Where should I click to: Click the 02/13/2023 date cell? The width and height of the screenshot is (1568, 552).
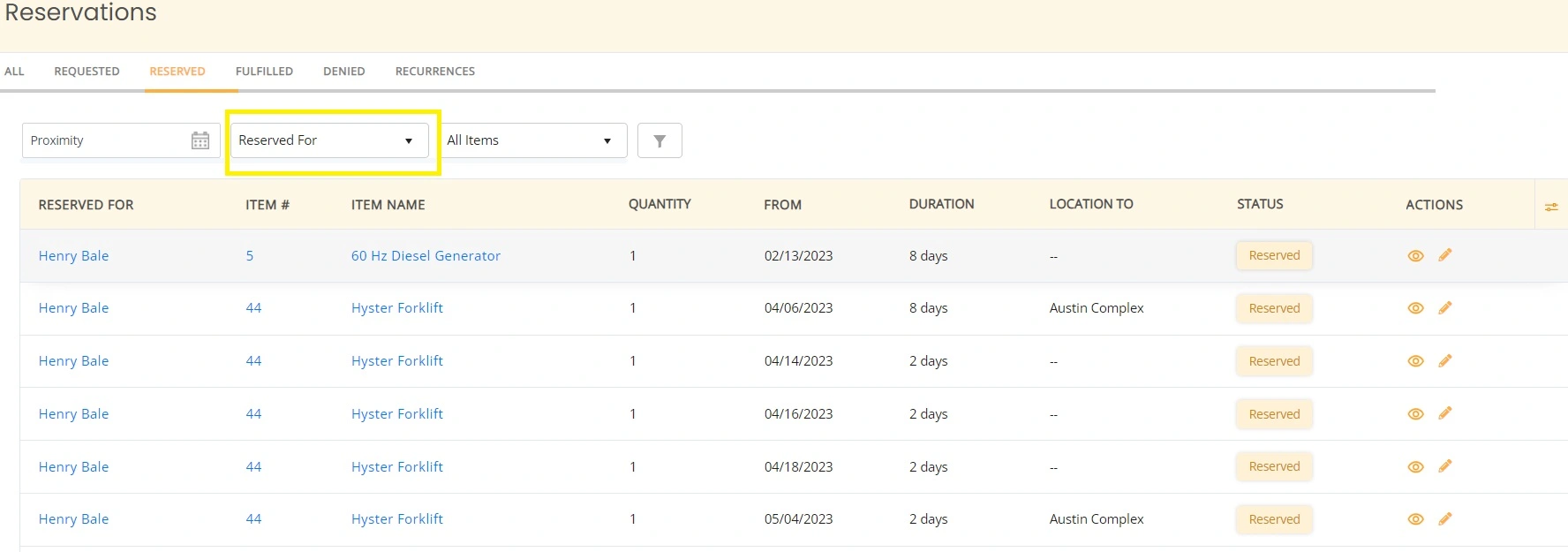[x=798, y=256]
